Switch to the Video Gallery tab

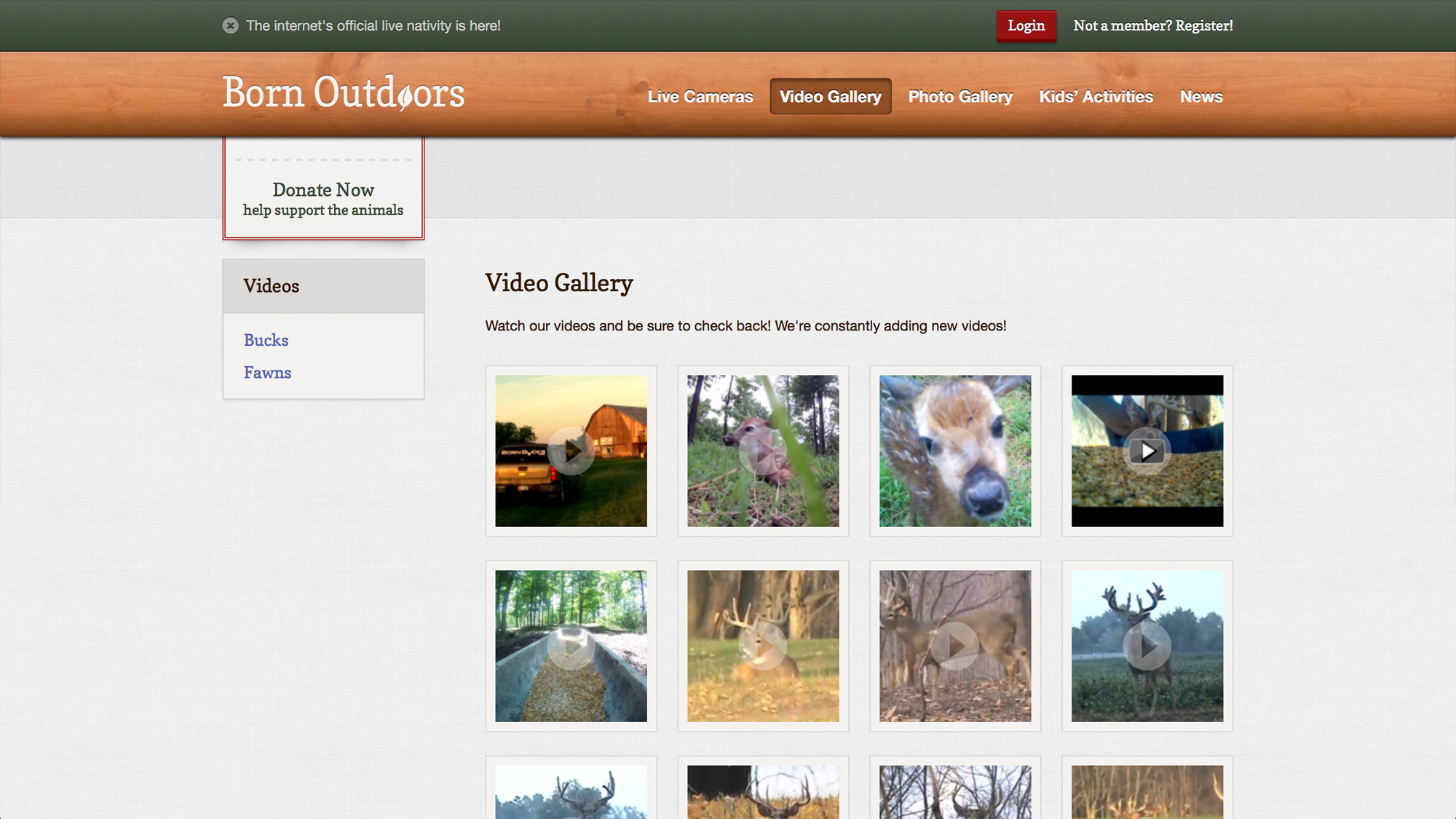coord(830,96)
